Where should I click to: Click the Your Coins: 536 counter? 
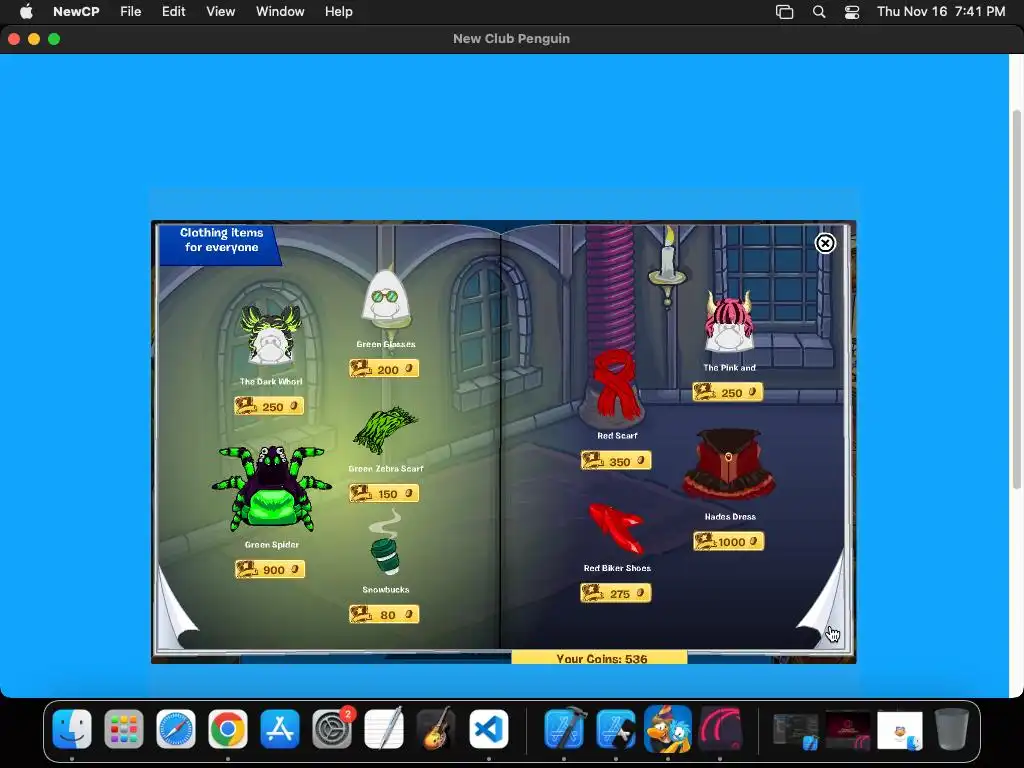pyautogui.click(x=600, y=658)
